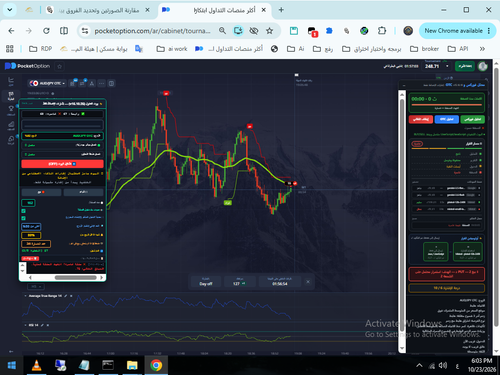Remove the Average True Range 14 indicator
This screenshot has width=500, height=375.
coord(71,296)
